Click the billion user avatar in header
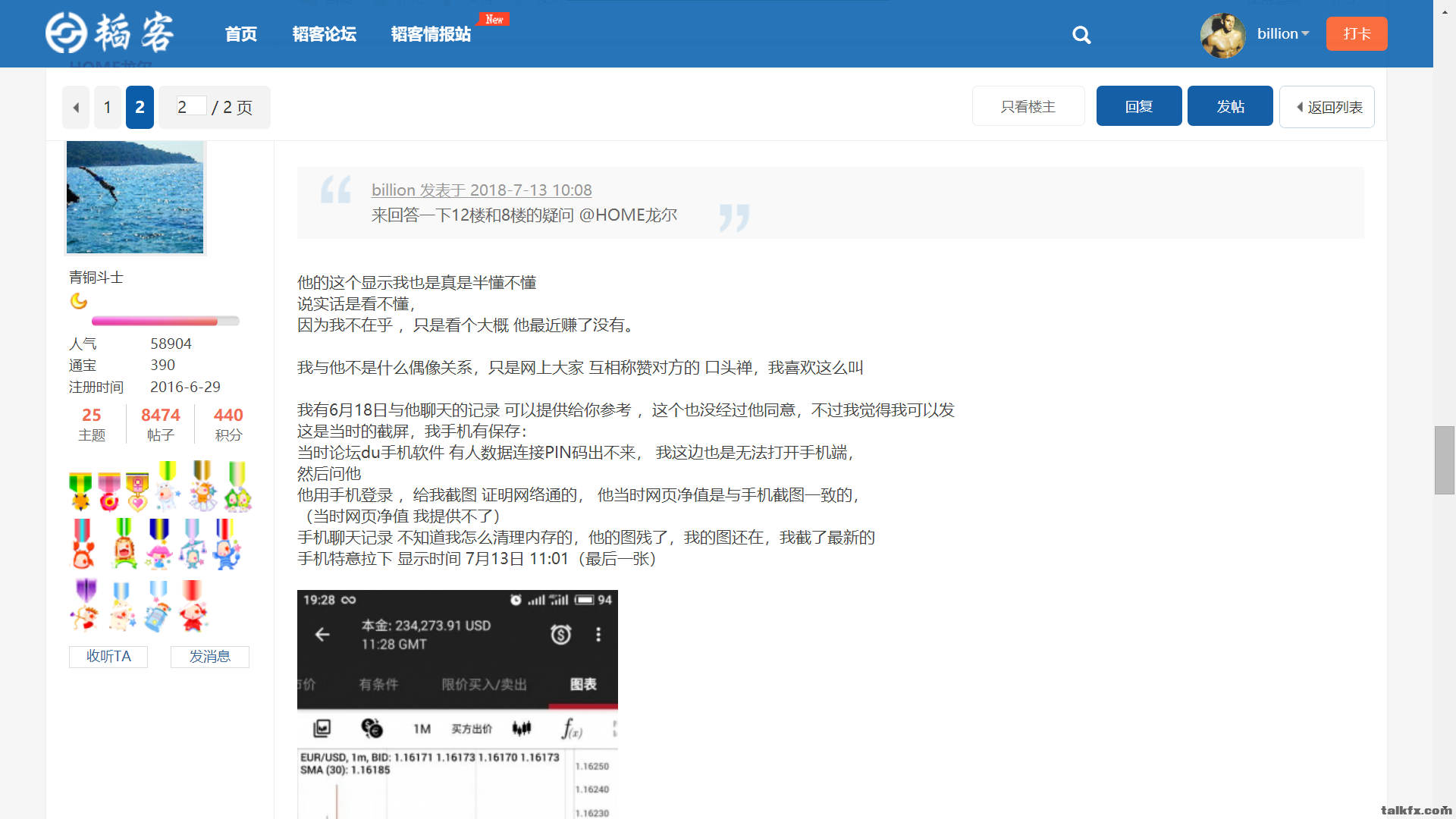Viewport: 1456px width, 819px height. click(x=1222, y=35)
